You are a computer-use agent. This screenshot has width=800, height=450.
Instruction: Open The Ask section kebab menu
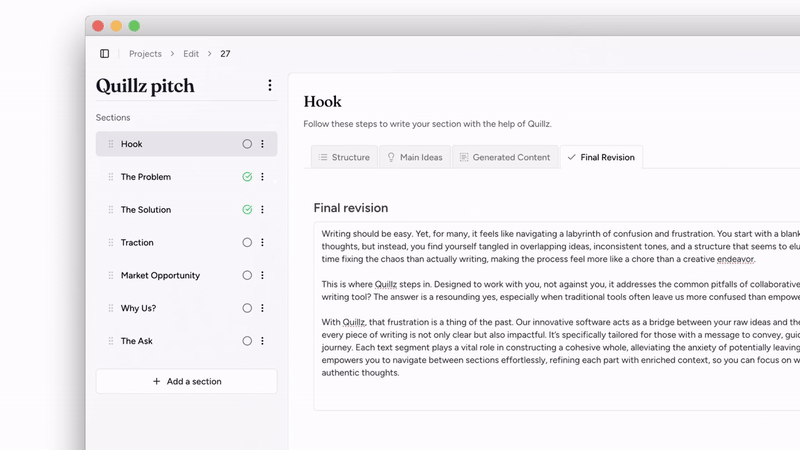[x=262, y=341]
